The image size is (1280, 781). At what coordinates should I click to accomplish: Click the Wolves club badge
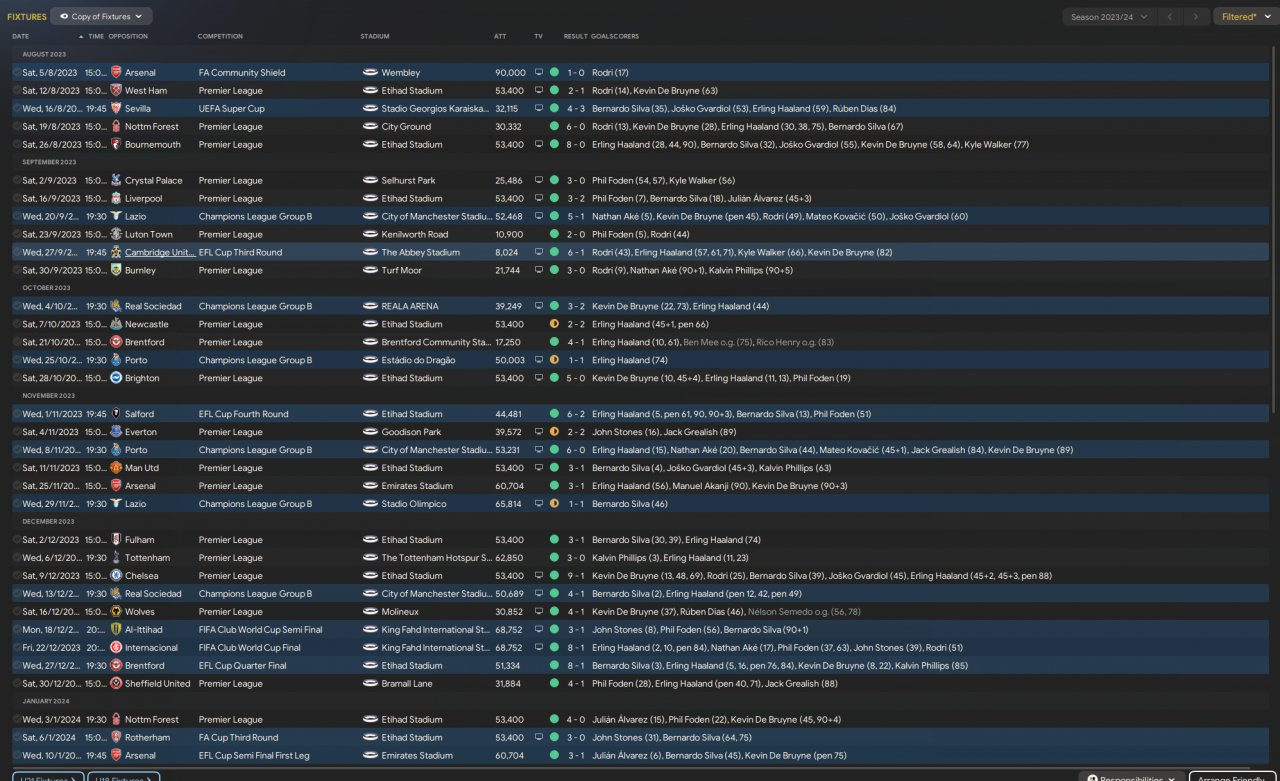click(116, 613)
